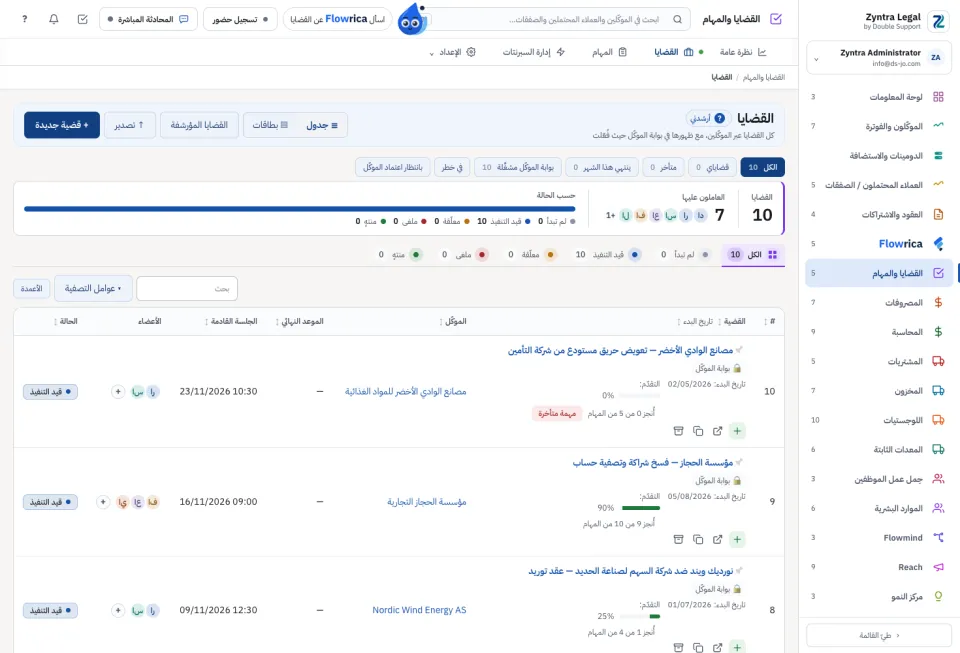Select منتهٍ status tab
Screen dimensions: 960x653
point(400,255)
